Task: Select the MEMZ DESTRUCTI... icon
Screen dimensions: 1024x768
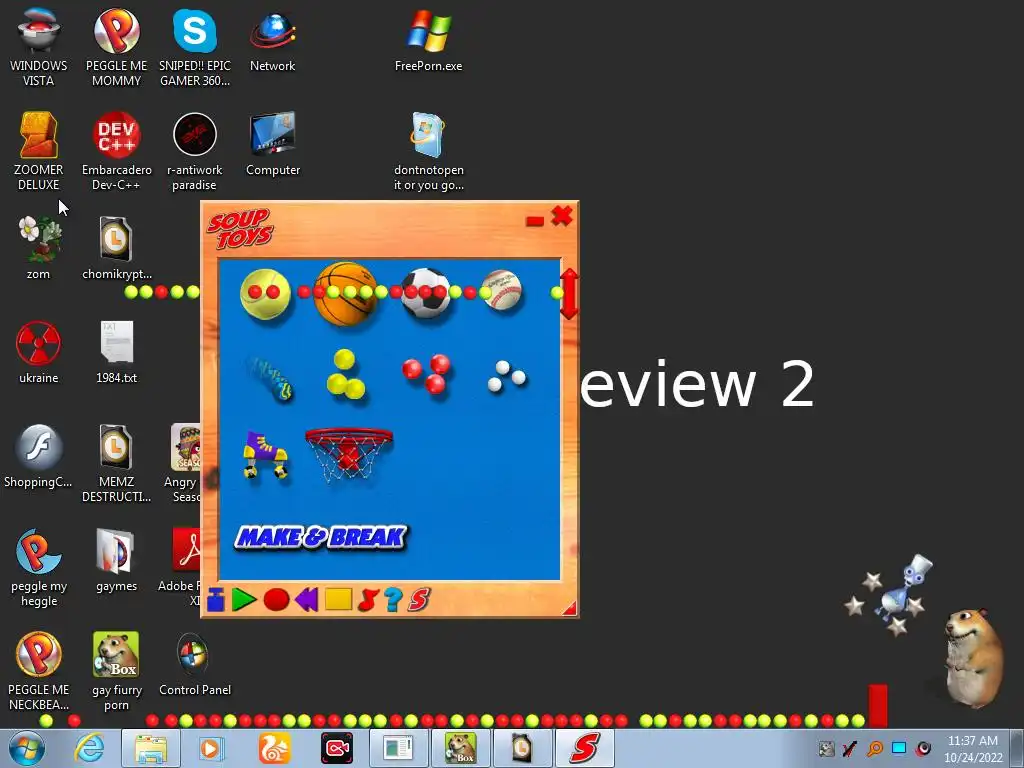Action: point(116,463)
